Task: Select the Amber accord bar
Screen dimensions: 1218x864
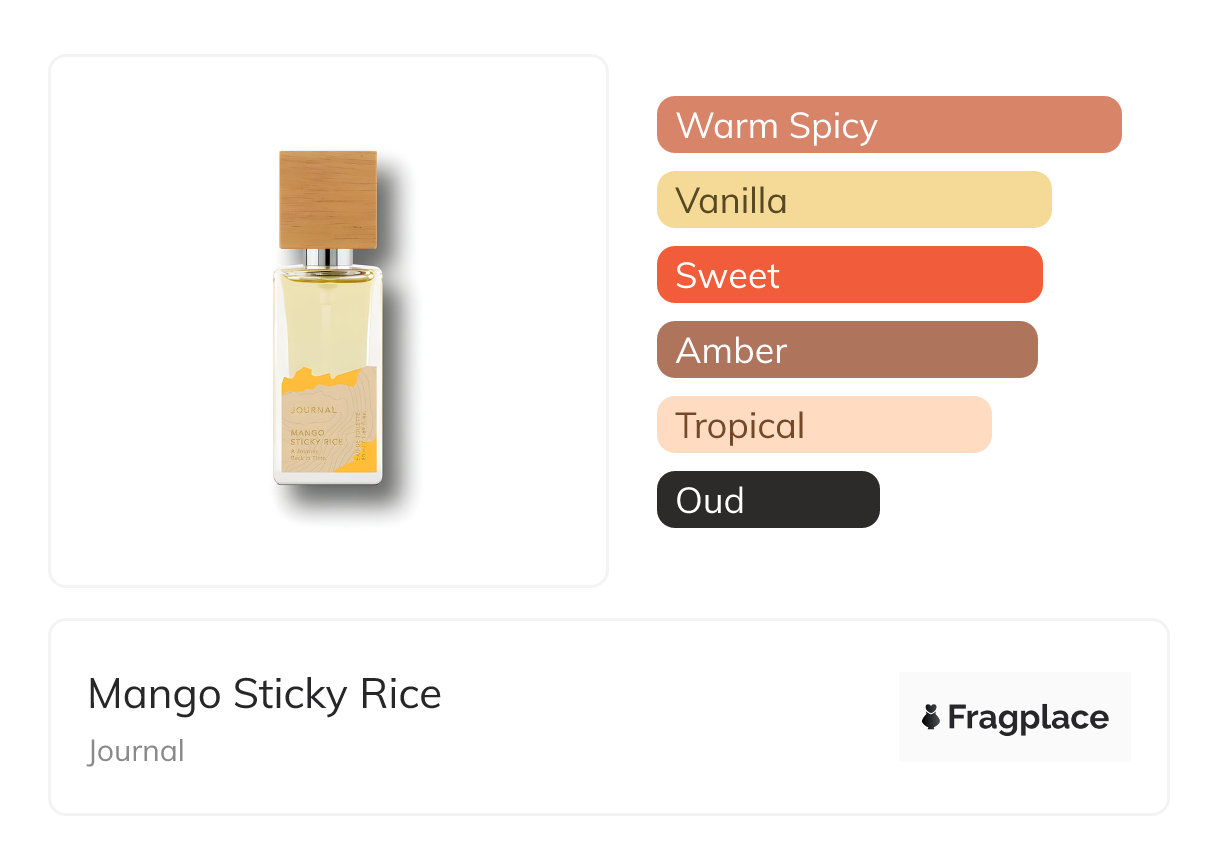Action: point(846,350)
